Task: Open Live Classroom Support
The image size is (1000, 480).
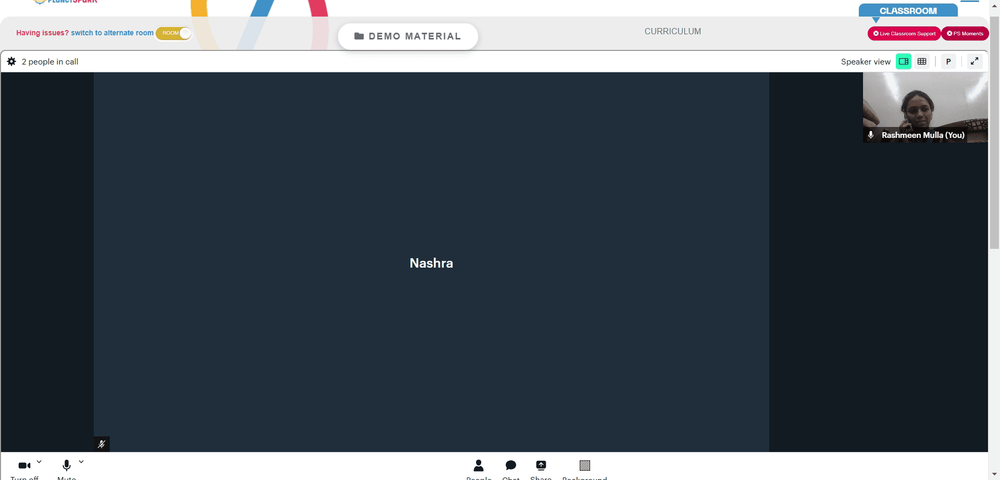Action: tap(904, 33)
